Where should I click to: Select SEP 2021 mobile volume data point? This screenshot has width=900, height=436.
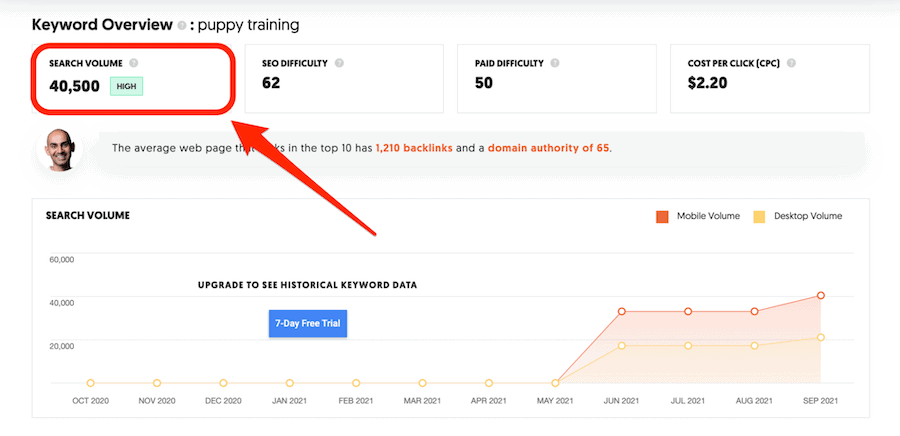(x=820, y=296)
